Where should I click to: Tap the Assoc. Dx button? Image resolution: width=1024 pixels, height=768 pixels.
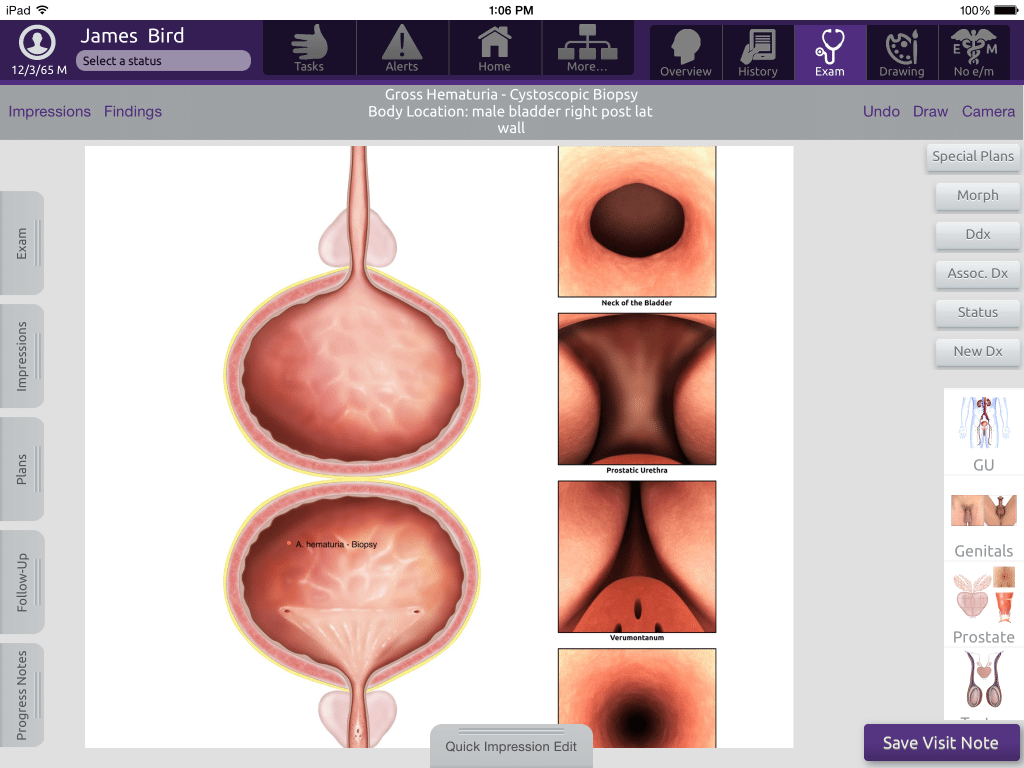978,274
